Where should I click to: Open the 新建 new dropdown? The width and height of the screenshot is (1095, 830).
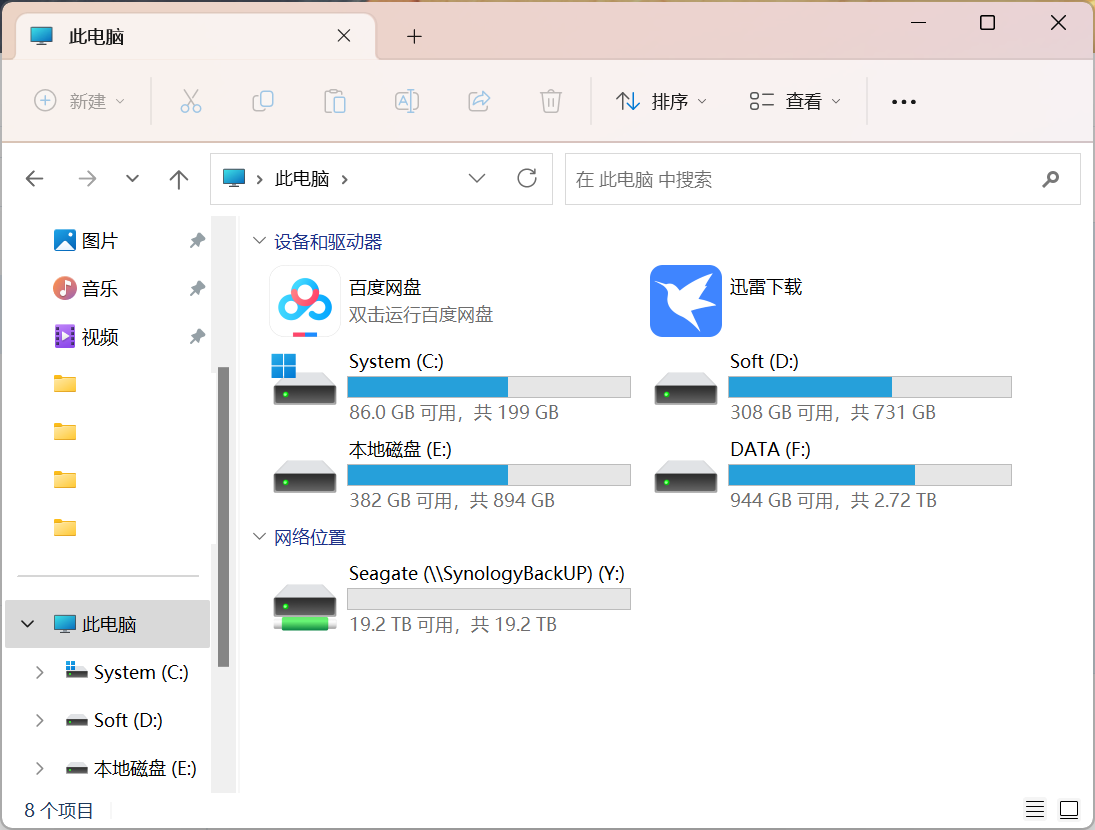[x=80, y=101]
